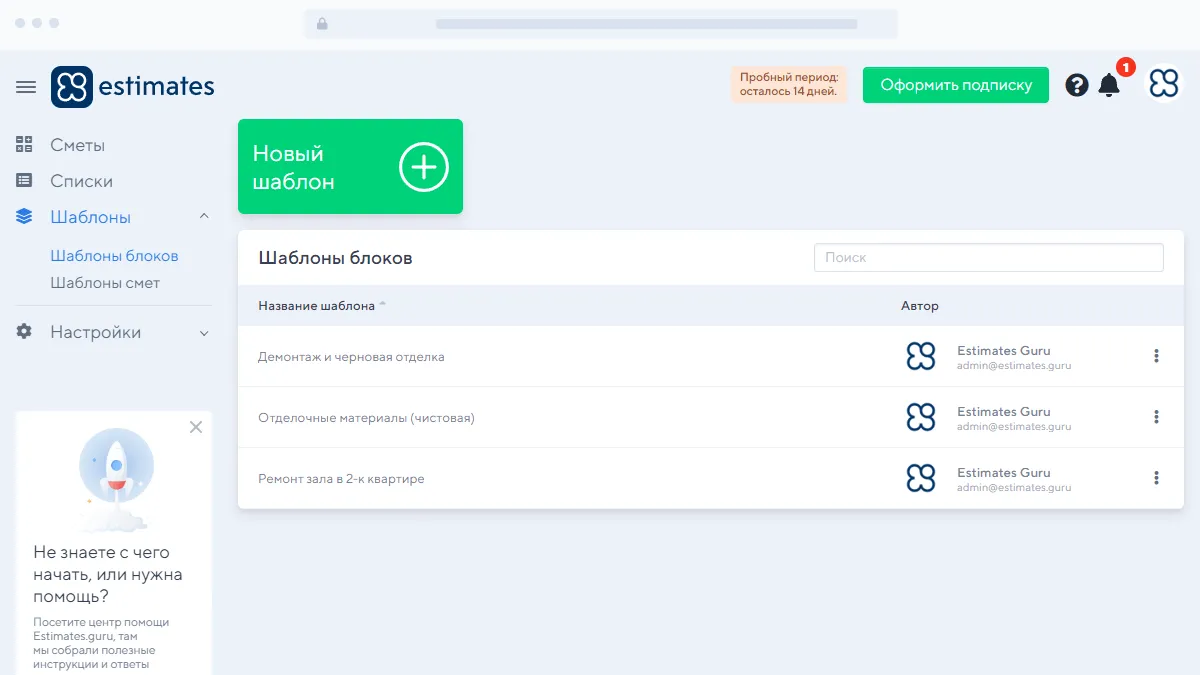This screenshot has width=1200, height=675.
Task: Click the Оформить подписку button
Action: pos(955,85)
